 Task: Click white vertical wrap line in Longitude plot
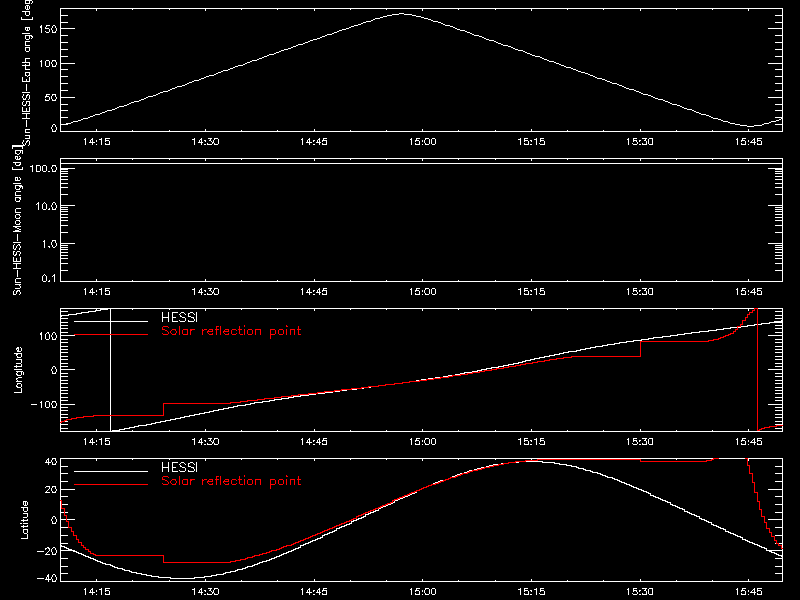click(x=110, y=370)
